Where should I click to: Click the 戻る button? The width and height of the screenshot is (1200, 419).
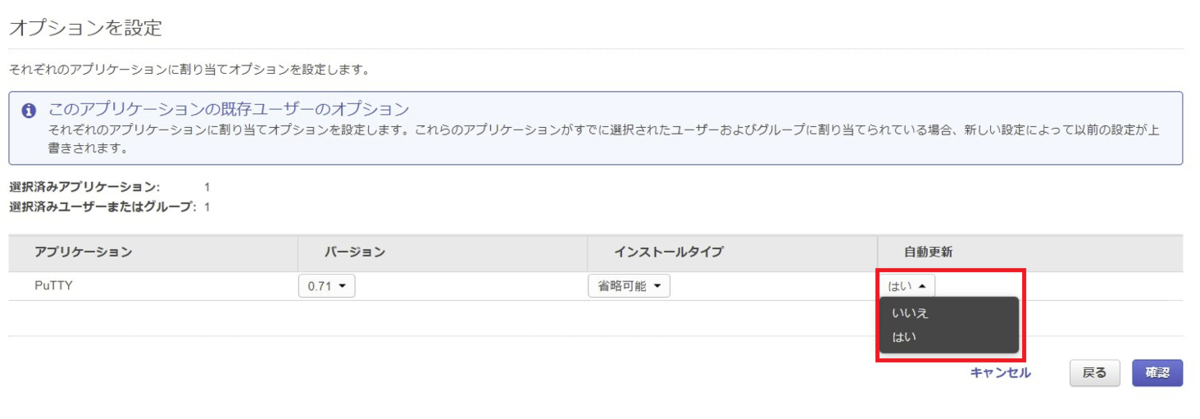[1094, 373]
